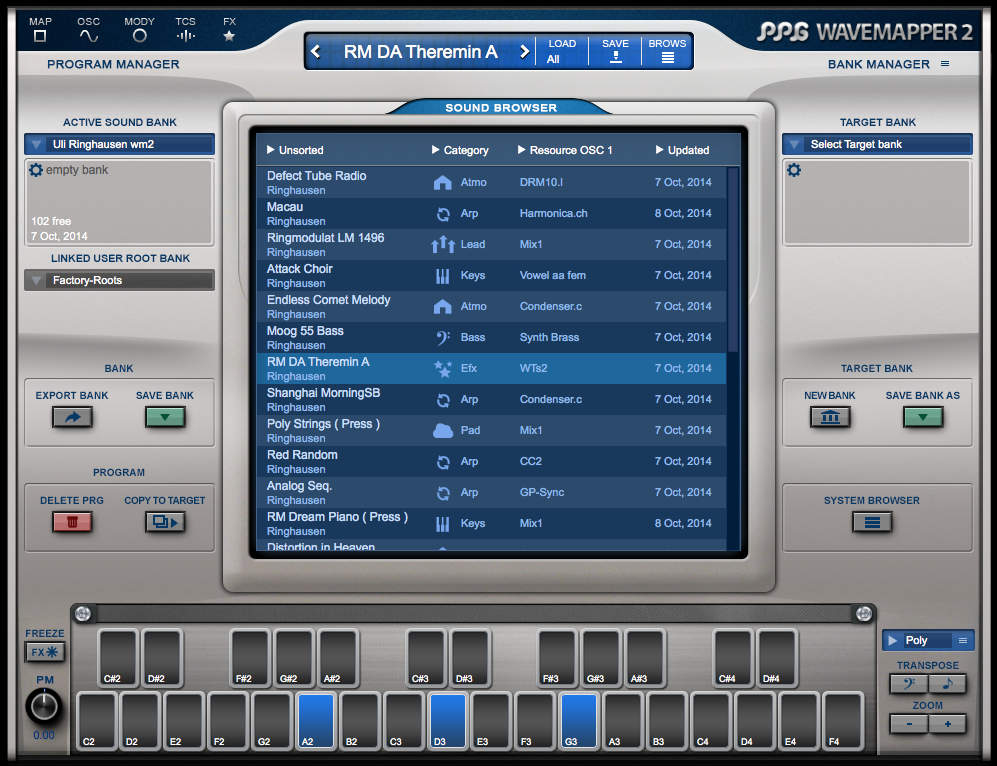Screen dimensions: 997x766
Task: Click LOAD All in the header
Action: click(561, 51)
